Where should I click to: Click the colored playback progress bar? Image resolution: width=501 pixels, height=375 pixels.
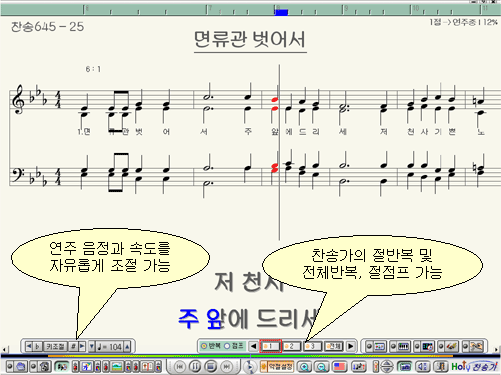[250, 356]
